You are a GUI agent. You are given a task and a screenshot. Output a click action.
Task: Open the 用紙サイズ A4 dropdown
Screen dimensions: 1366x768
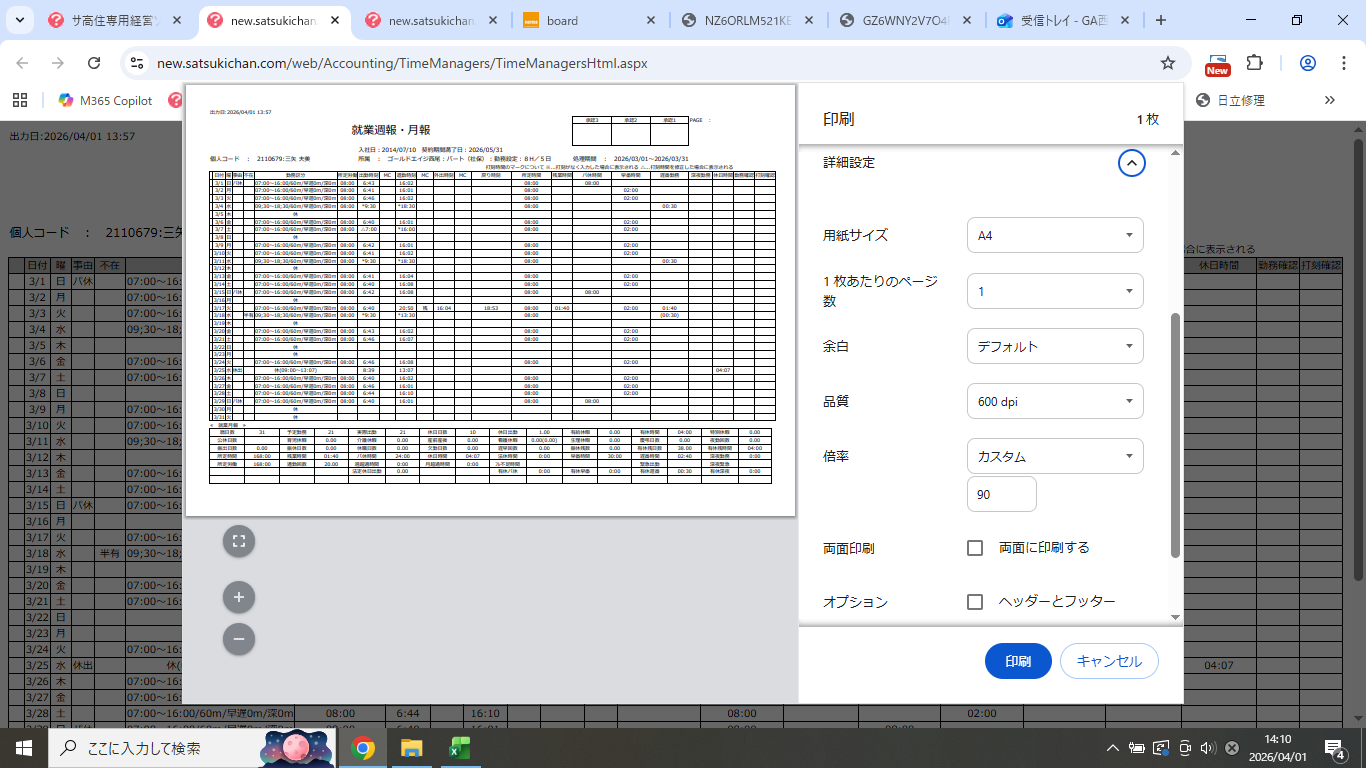pos(1054,236)
